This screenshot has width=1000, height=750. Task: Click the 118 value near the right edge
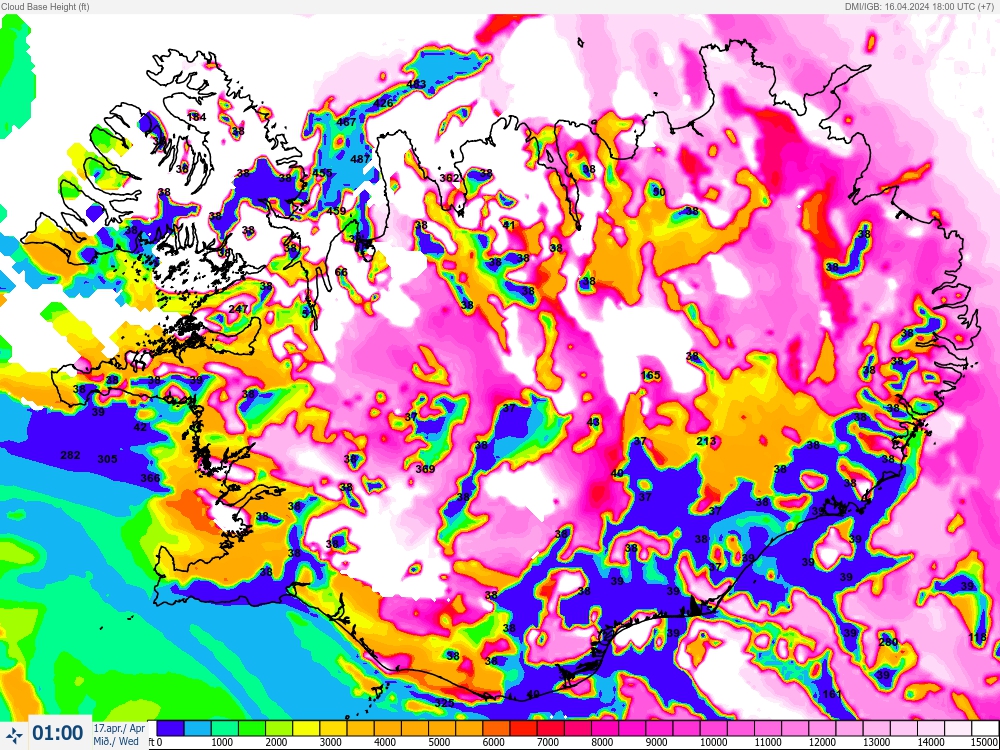[976, 637]
